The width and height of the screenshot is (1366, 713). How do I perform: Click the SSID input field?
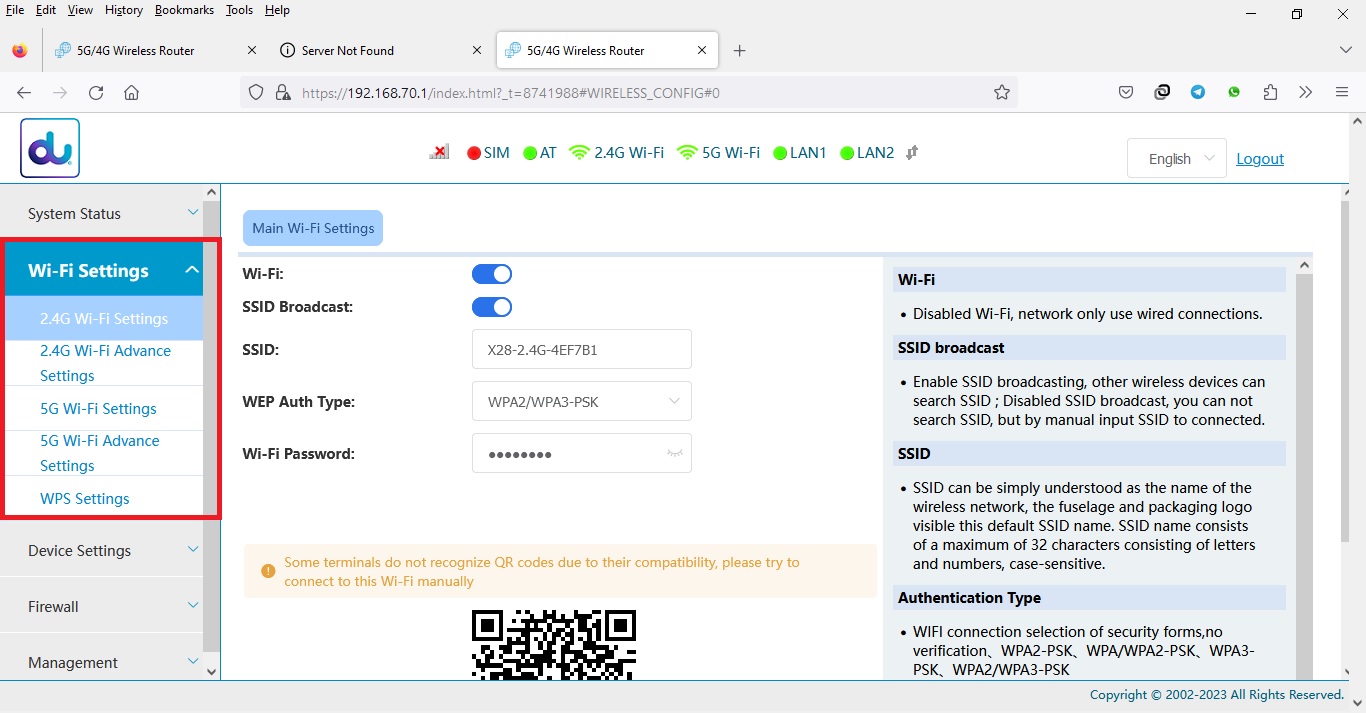[582, 350]
